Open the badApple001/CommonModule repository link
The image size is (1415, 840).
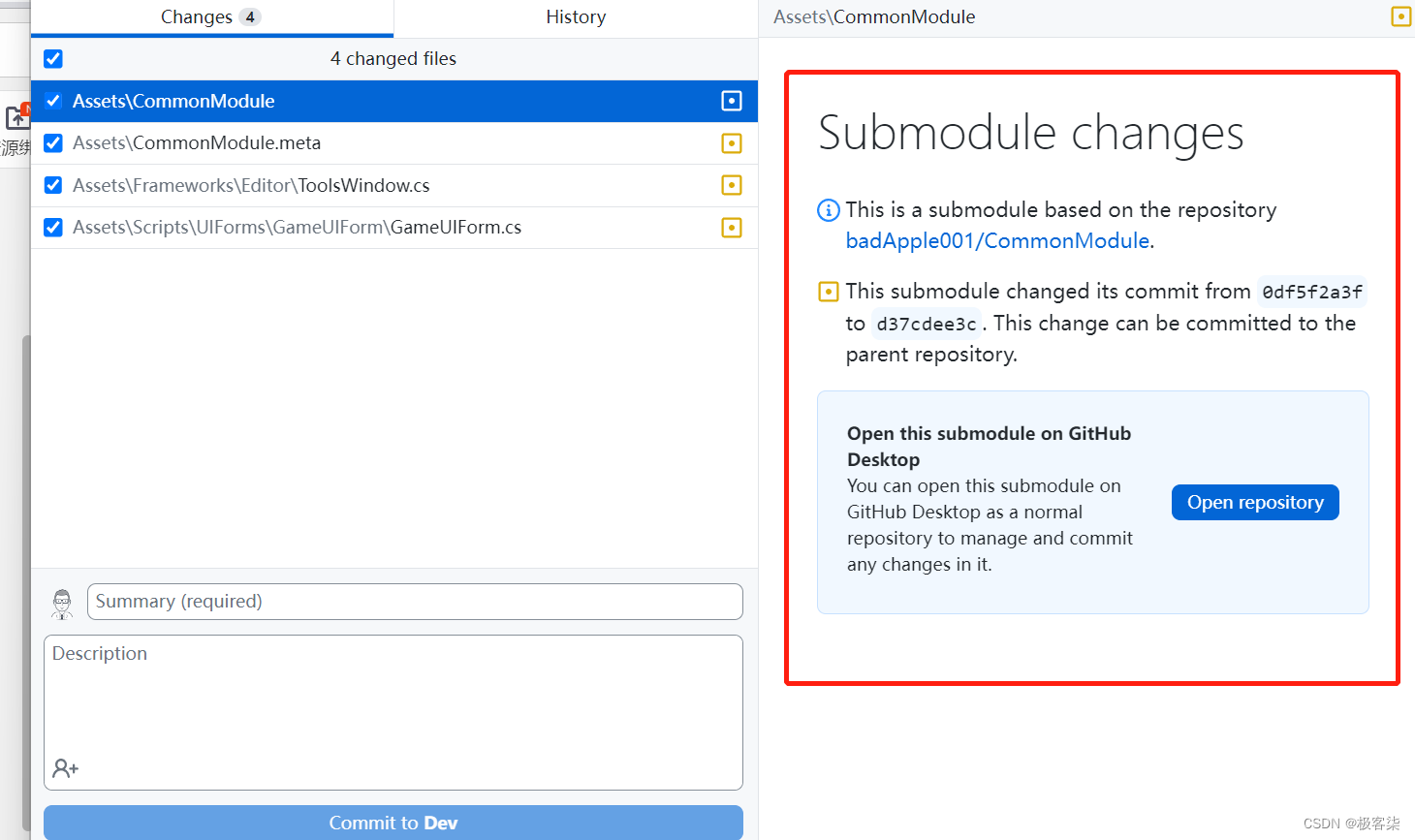(x=996, y=240)
